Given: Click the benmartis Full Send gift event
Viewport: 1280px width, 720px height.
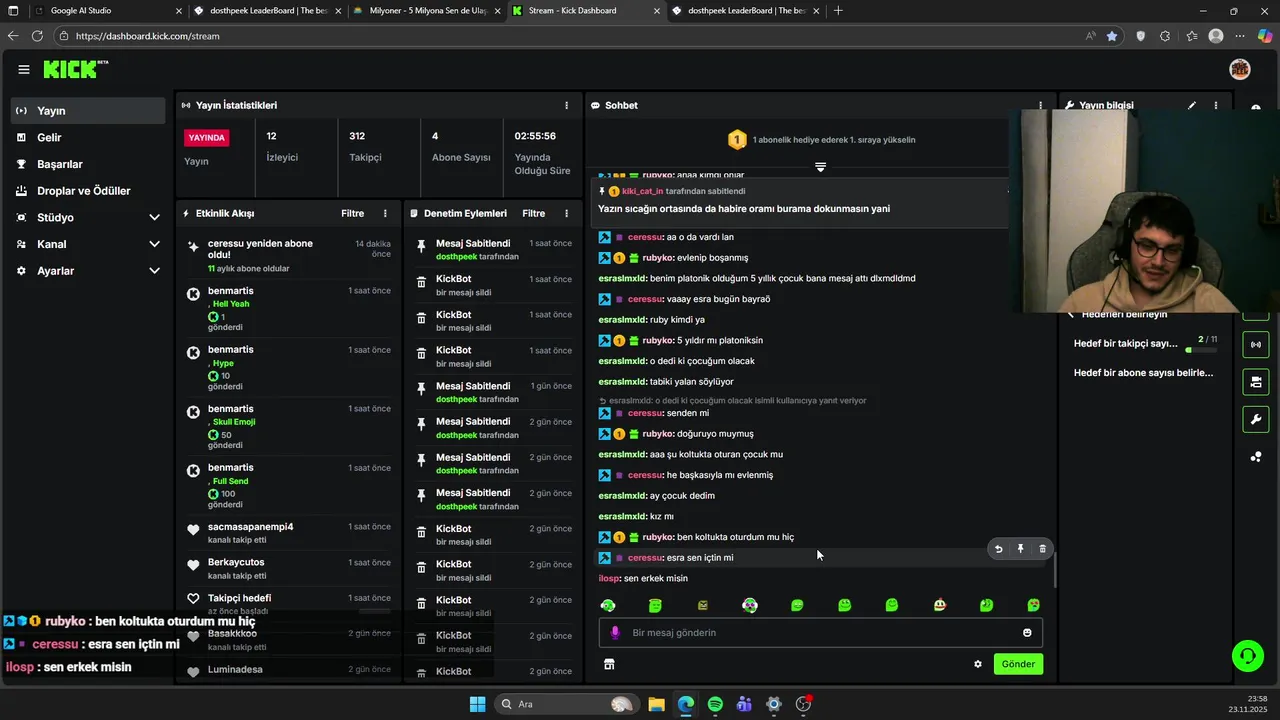Looking at the screenshot, I should tap(291, 486).
